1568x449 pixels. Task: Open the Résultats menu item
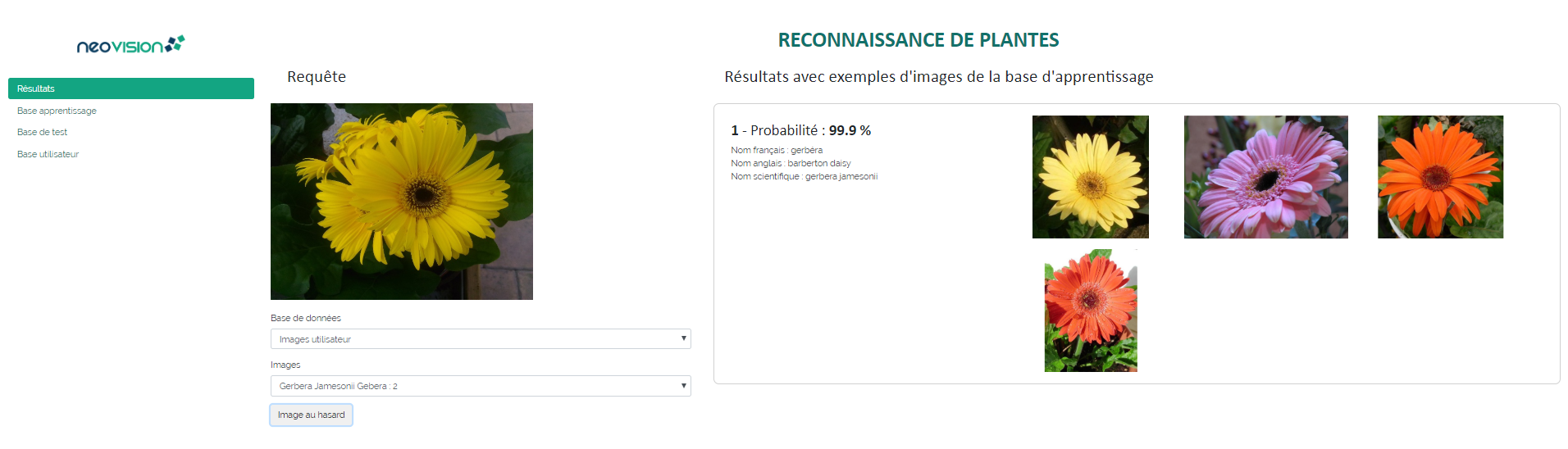click(131, 88)
